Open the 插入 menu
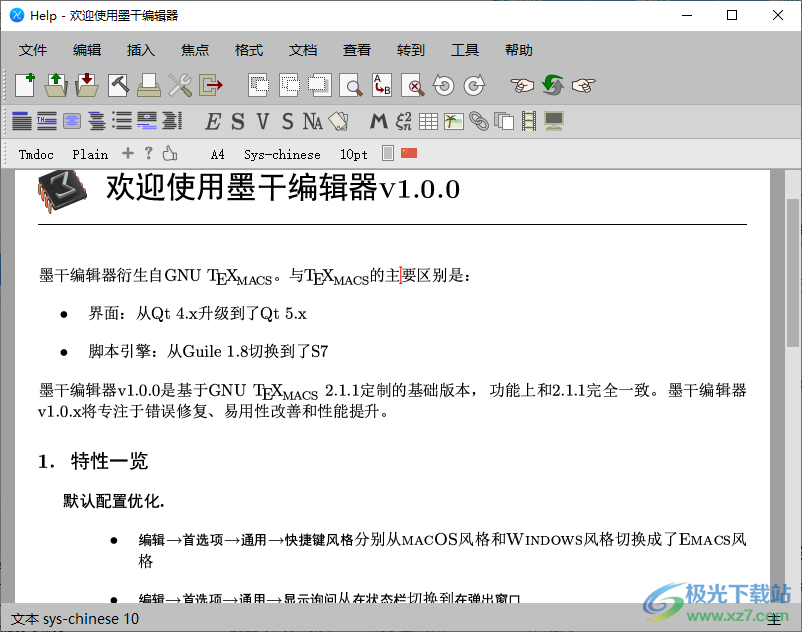Screen dimensions: 802x632 point(141,50)
